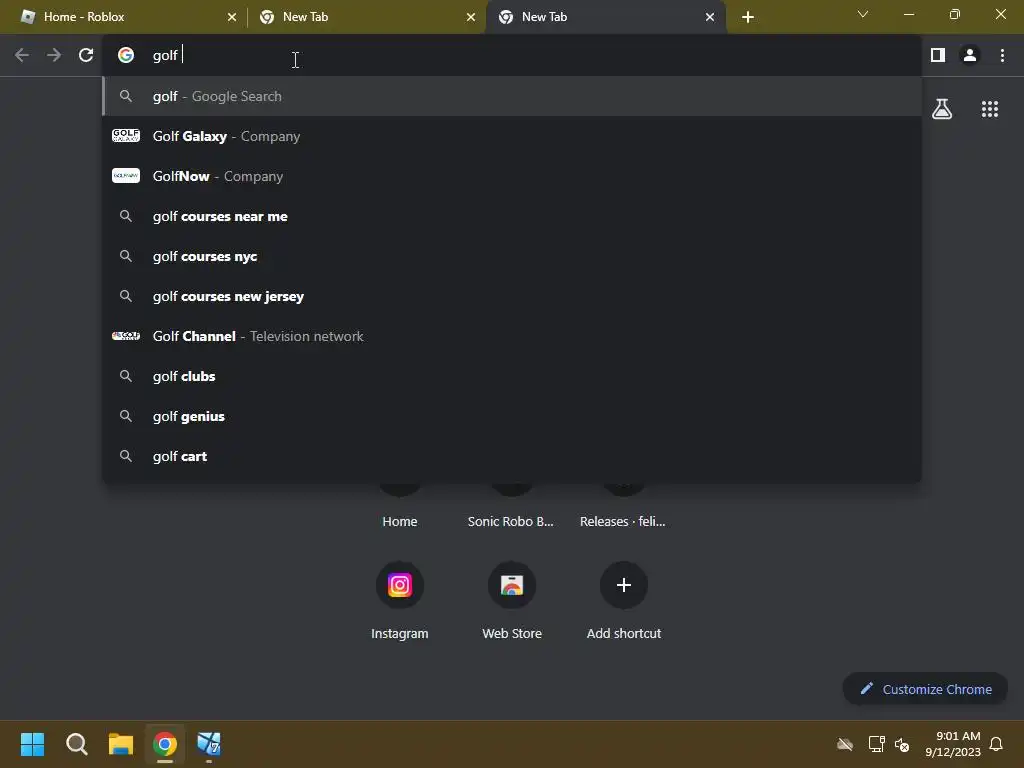1024x768 pixels.
Task: Open the taskbar app with the 7 badge
Action: tap(209, 744)
